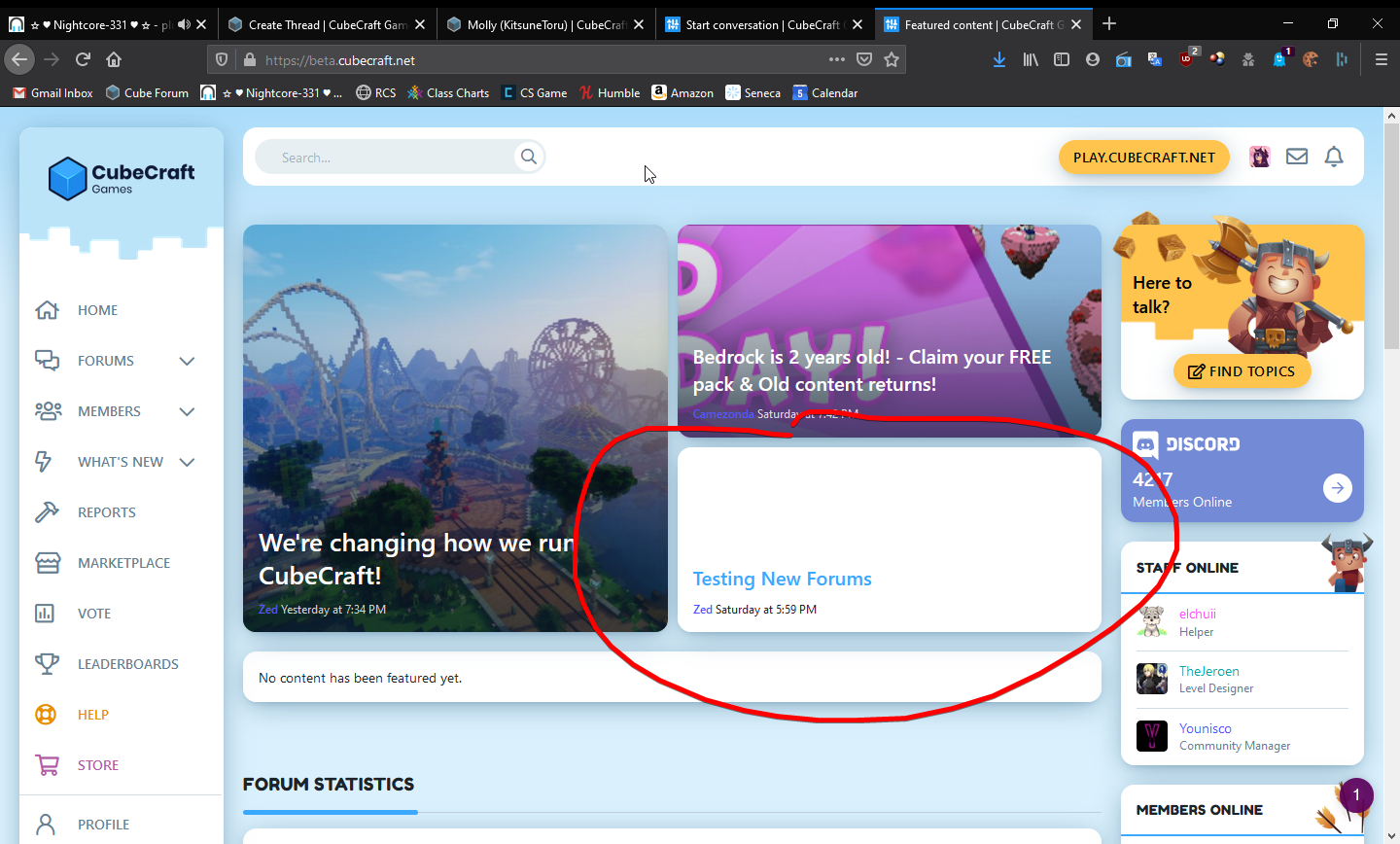
Task: Open the Humble bookmark
Action: 610,92
